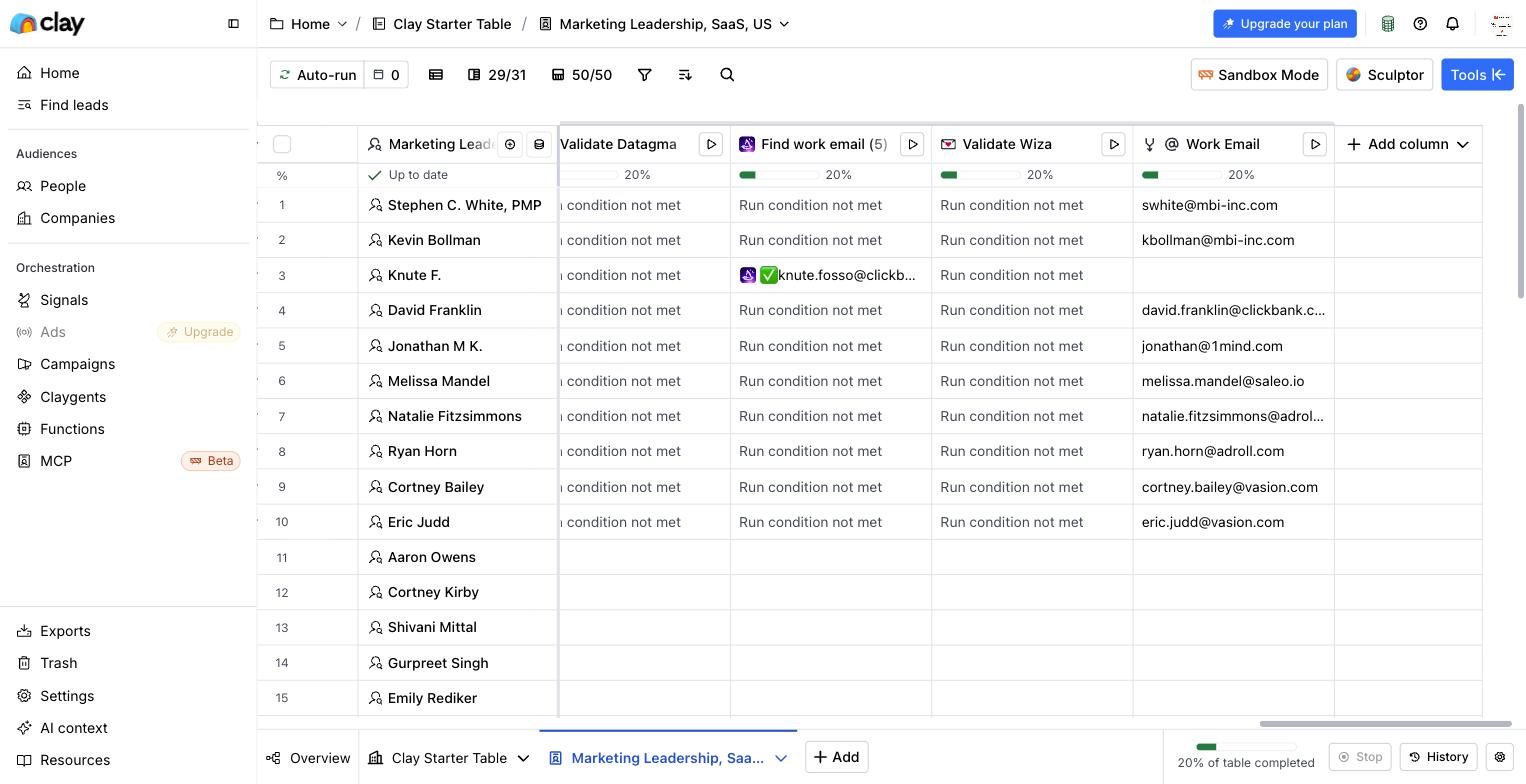Viewport: 1526px width, 784px height.
Task: Click the Stop button
Action: pyautogui.click(x=1360, y=757)
